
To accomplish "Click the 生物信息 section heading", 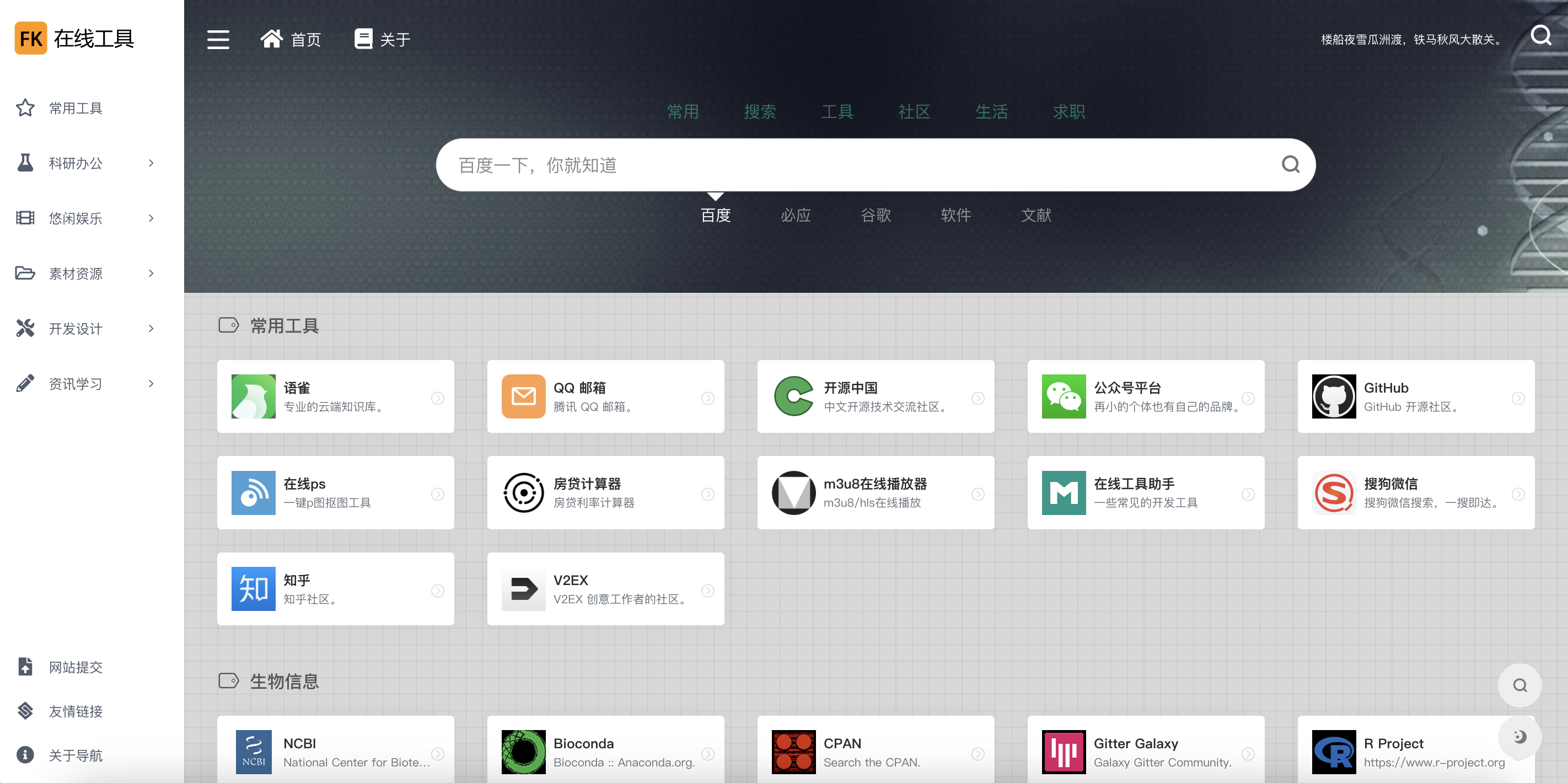I will (x=284, y=682).
